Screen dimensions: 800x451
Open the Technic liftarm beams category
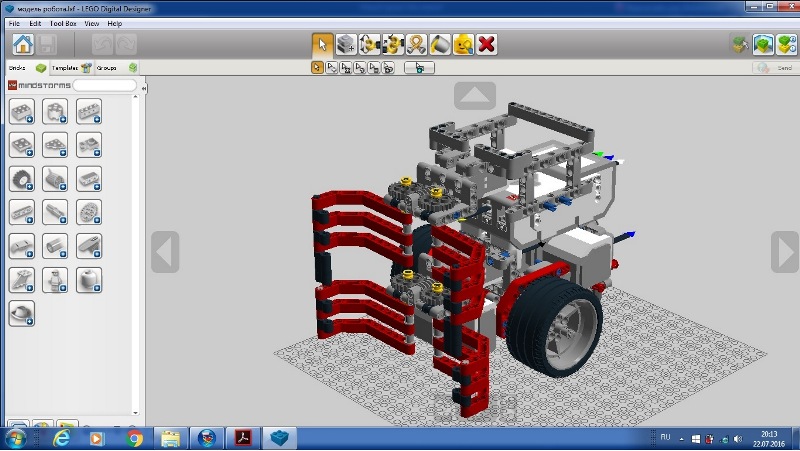tap(22, 213)
